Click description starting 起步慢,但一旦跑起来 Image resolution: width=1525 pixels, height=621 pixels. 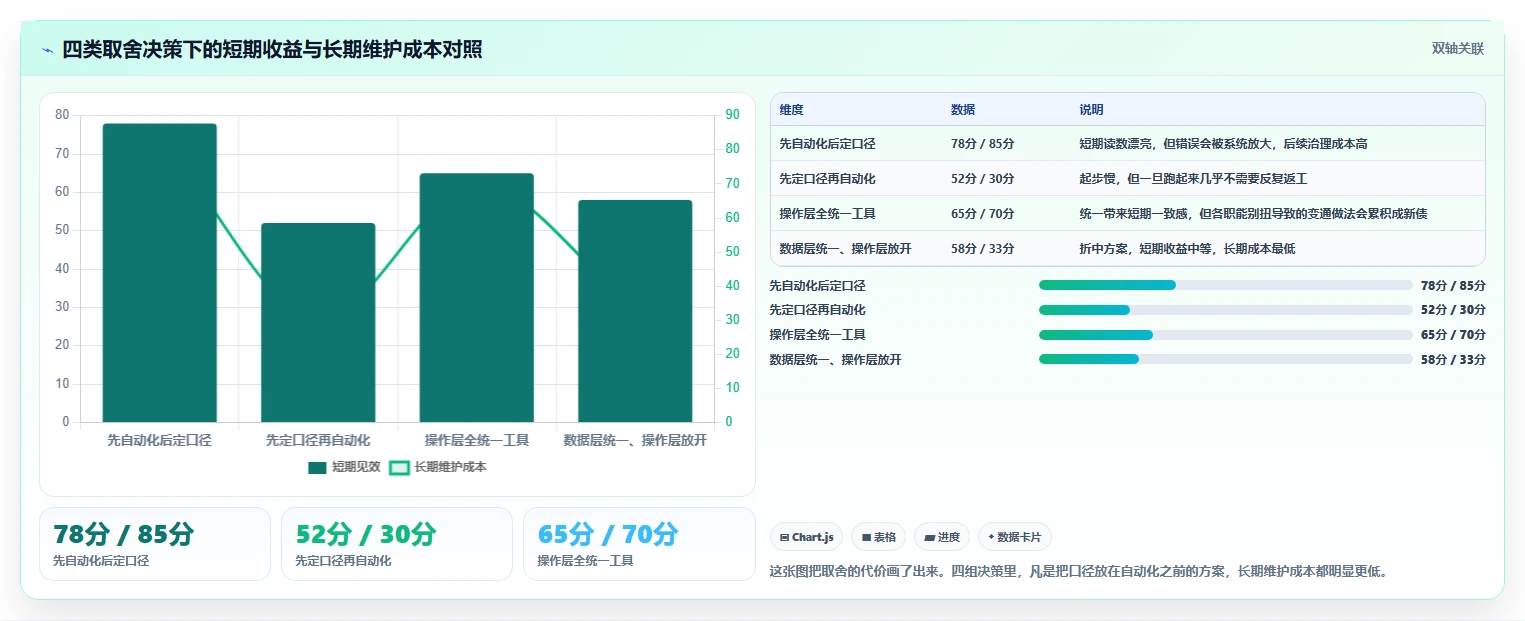pyautogui.click(x=1193, y=179)
